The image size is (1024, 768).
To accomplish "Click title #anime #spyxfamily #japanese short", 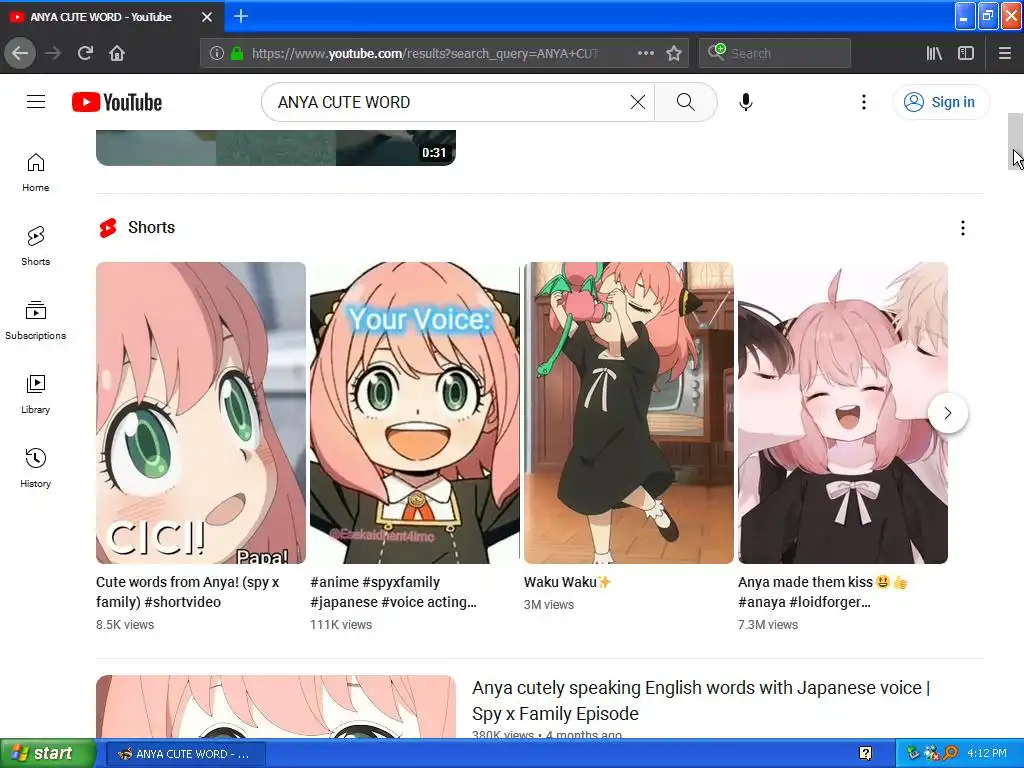I will (394, 592).
